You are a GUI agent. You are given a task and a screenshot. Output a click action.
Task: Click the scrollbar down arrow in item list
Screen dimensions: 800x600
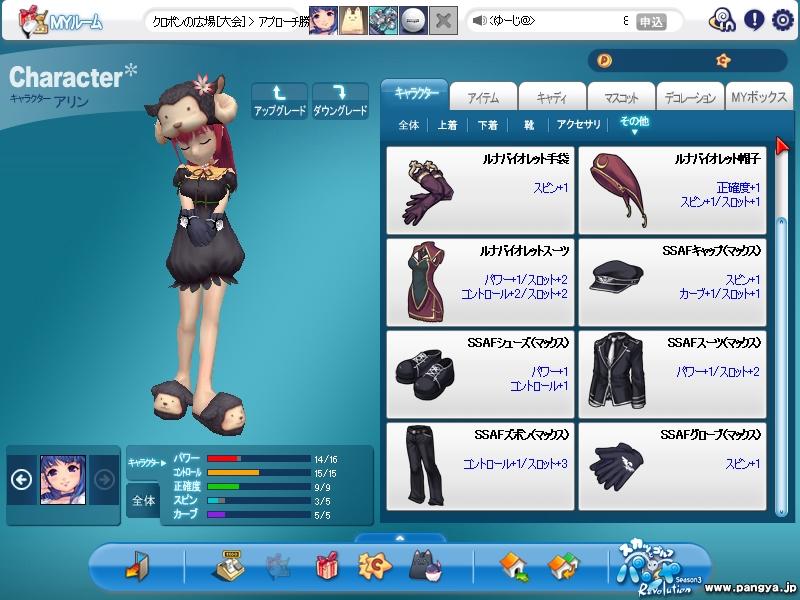781,512
